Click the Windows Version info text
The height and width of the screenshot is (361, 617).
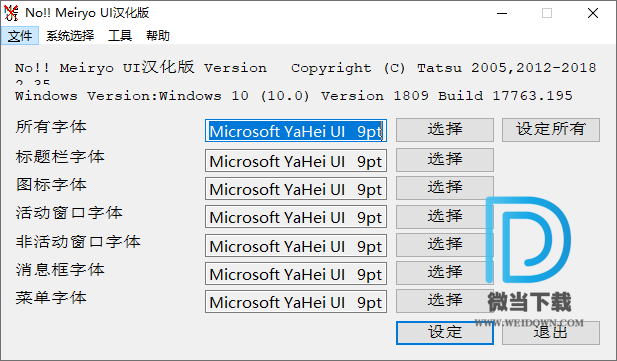(x=294, y=96)
